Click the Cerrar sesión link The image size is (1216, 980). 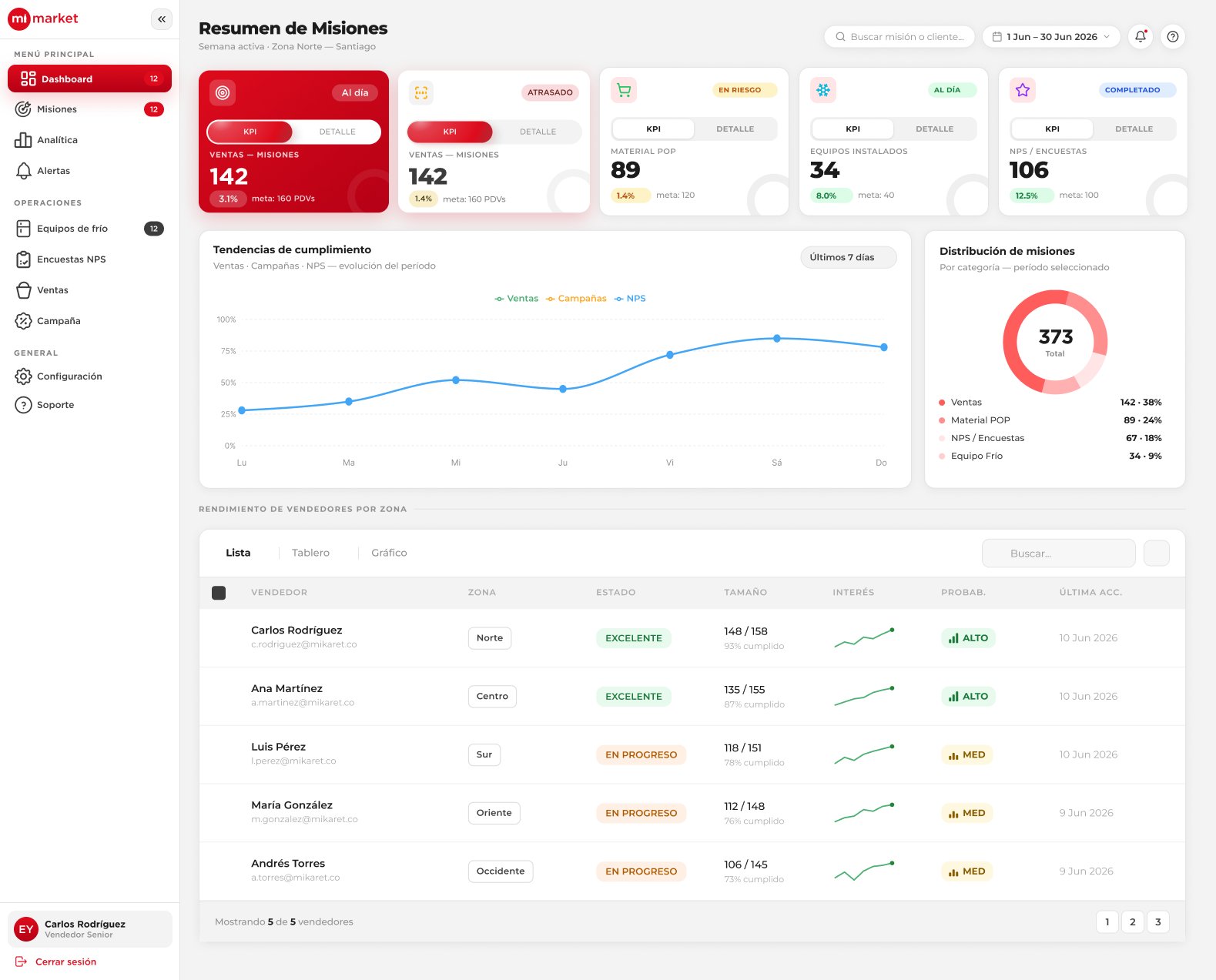(65, 962)
